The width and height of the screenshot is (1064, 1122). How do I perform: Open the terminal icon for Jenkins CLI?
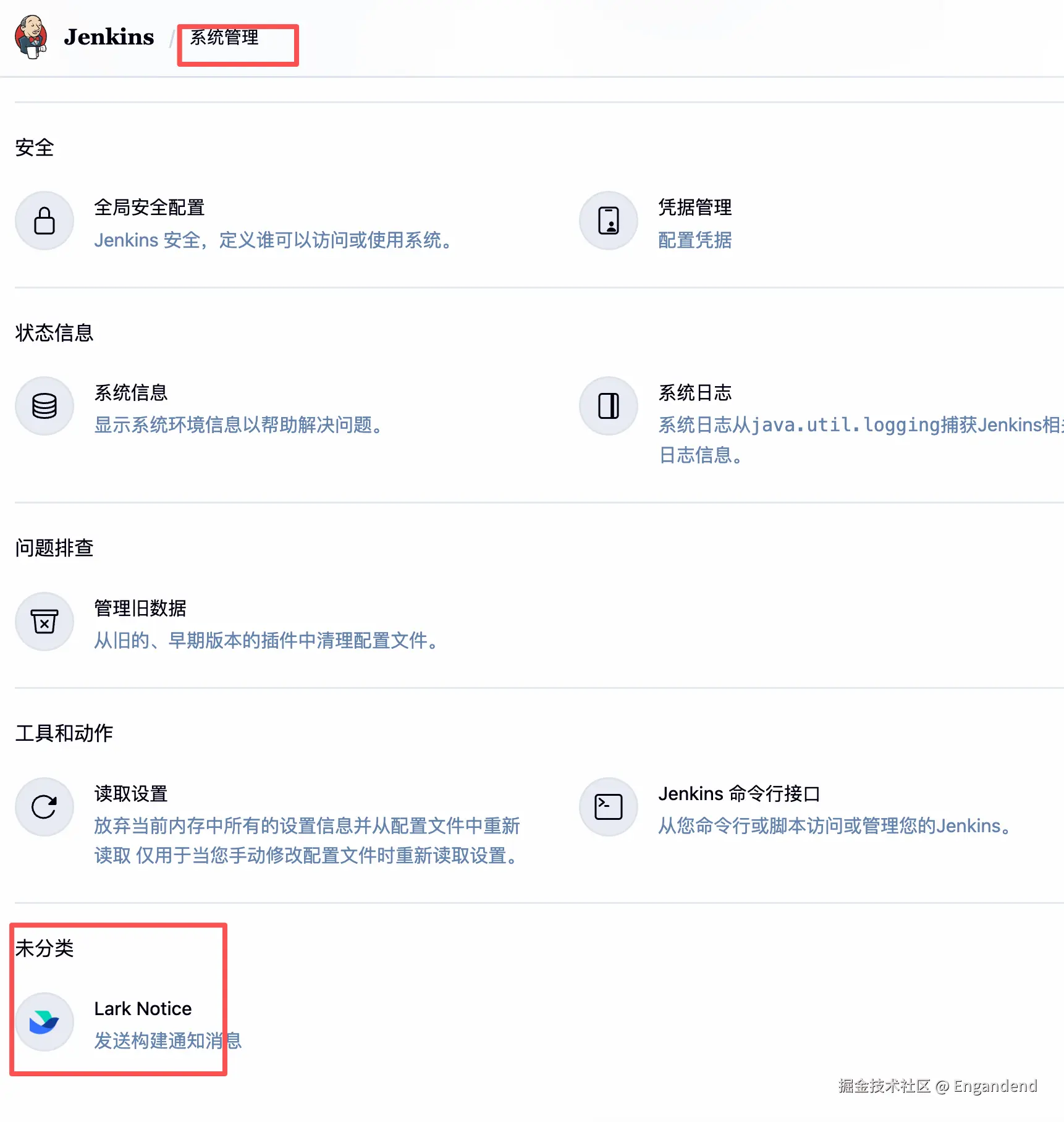pos(609,807)
